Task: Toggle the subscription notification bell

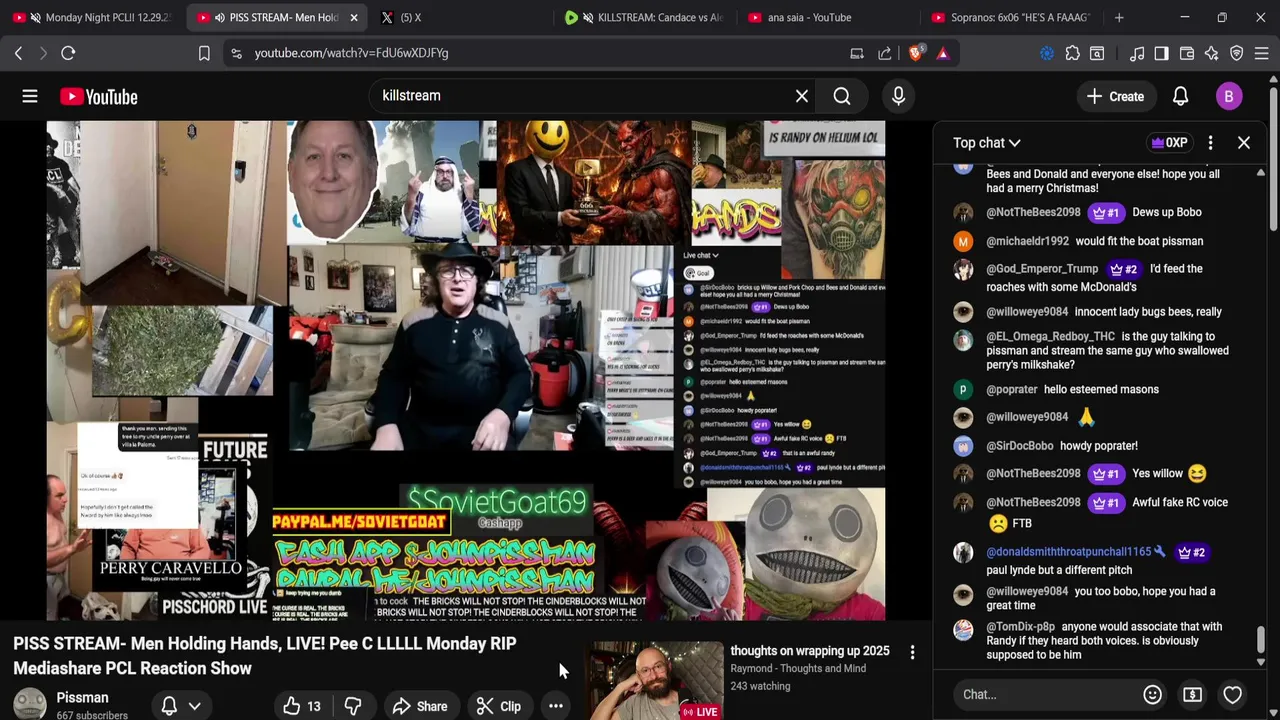Action: click(169, 706)
